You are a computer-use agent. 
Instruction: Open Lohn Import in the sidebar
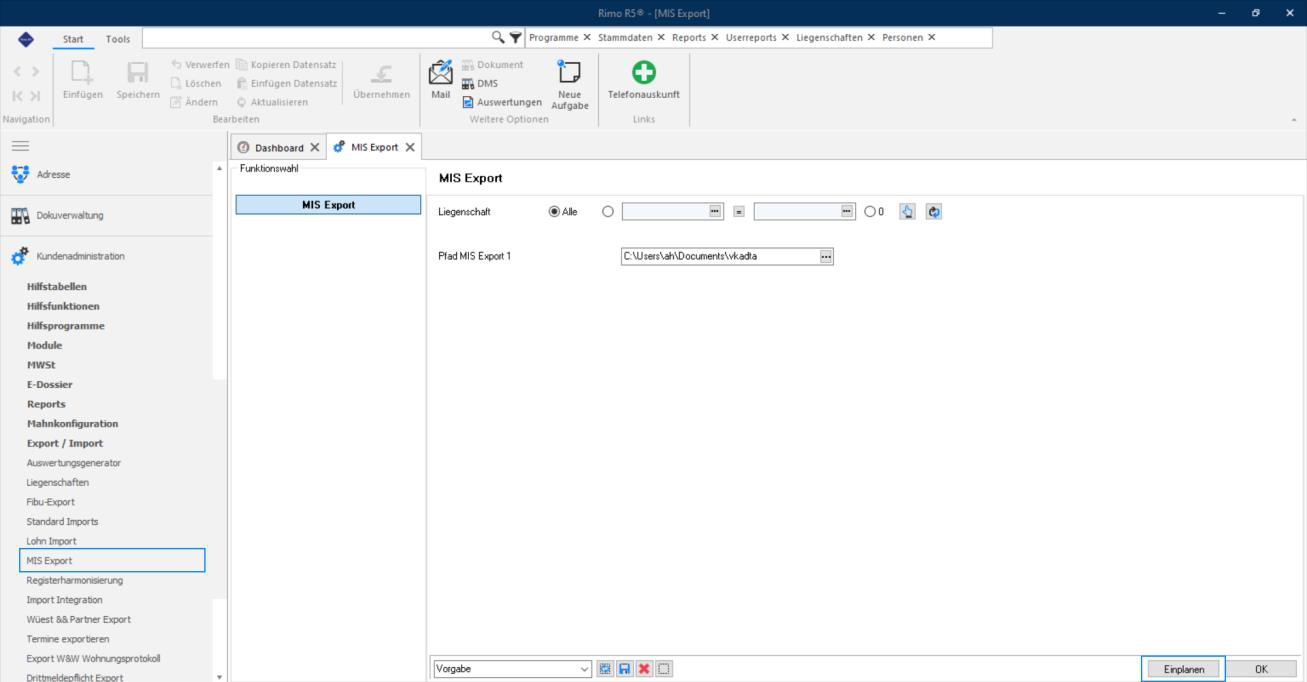(52, 541)
